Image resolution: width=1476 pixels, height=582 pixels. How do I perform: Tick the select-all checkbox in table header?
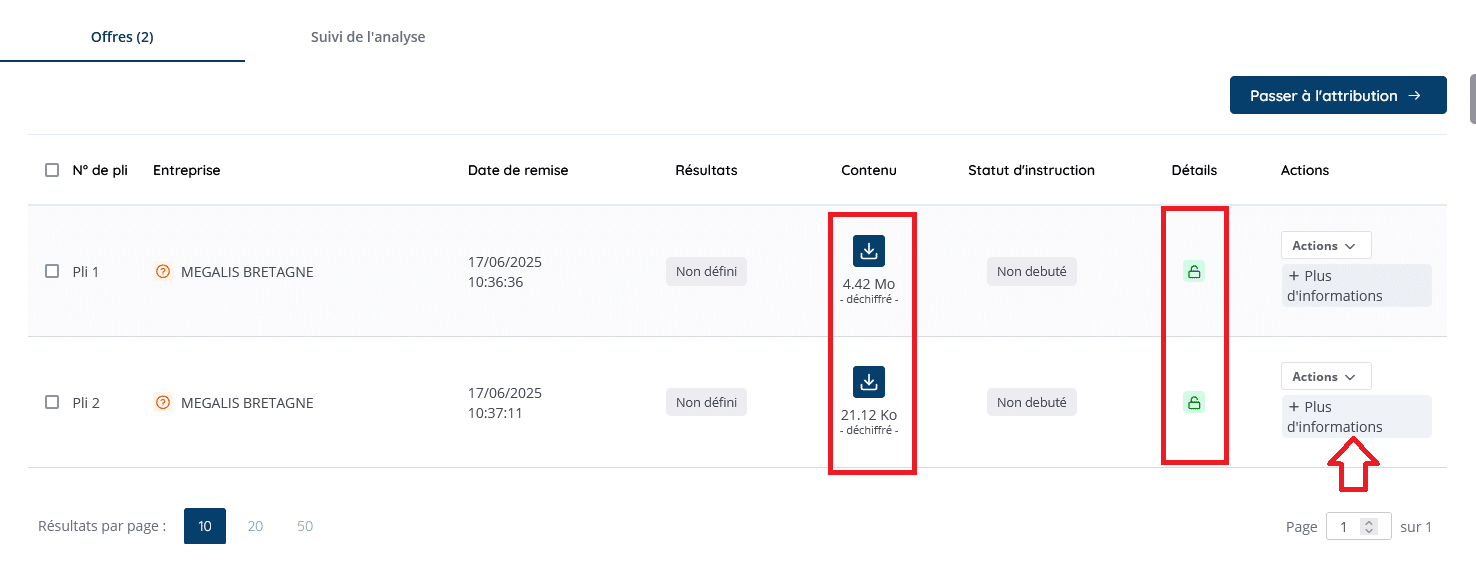pyautogui.click(x=52, y=170)
